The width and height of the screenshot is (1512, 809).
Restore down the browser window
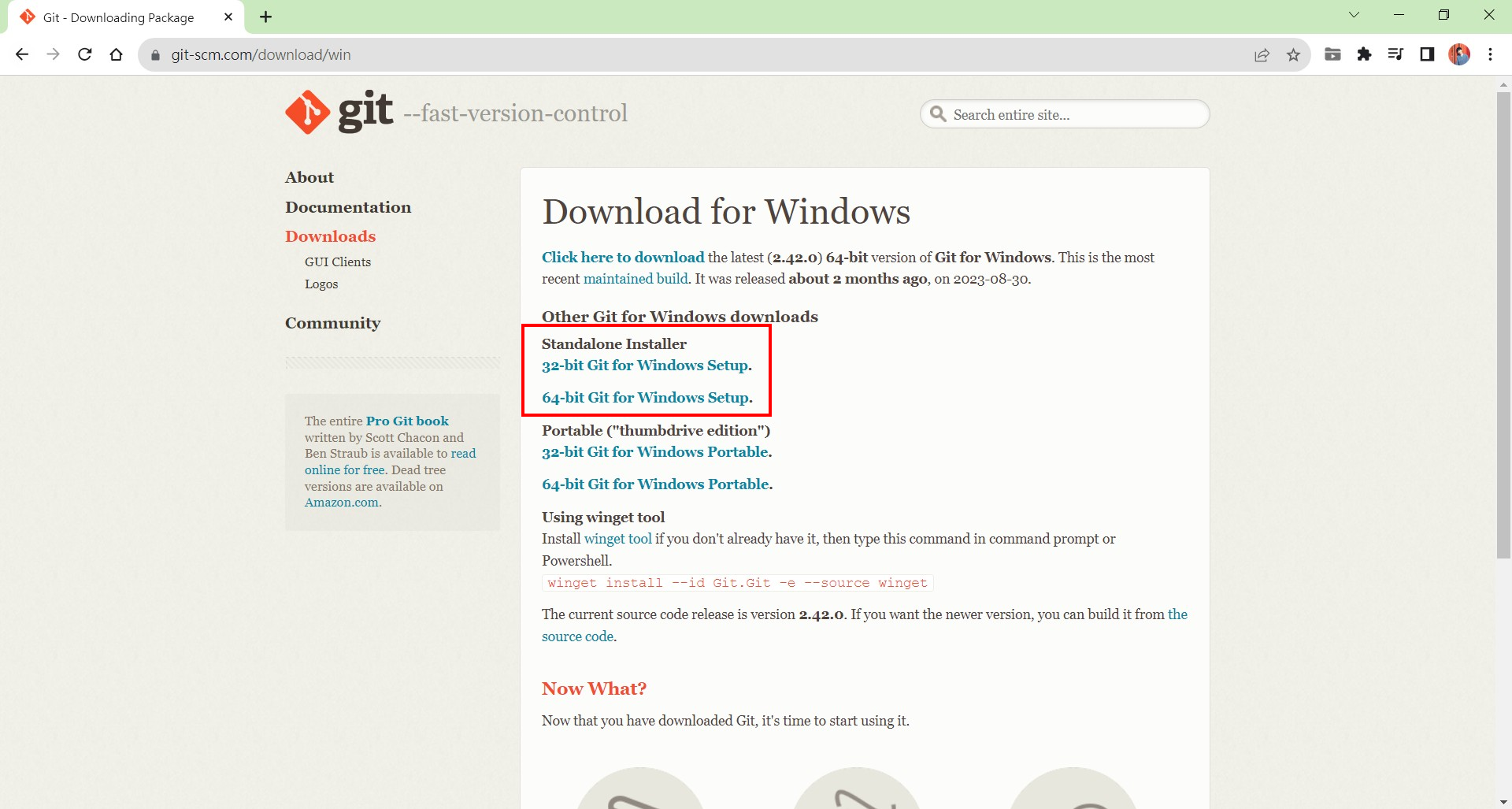(1443, 15)
